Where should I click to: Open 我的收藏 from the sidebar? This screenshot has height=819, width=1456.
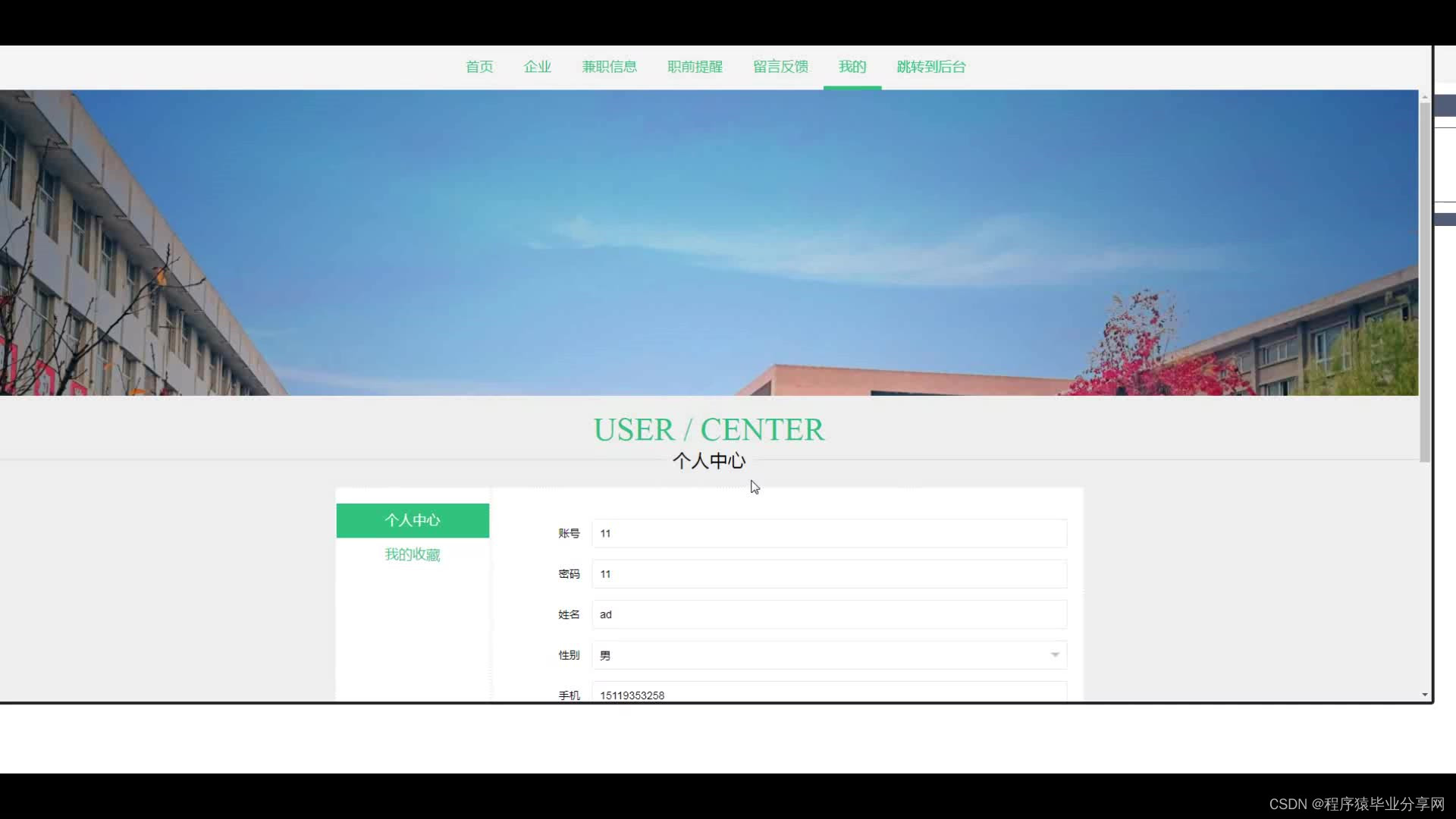pyautogui.click(x=413, y=554)
